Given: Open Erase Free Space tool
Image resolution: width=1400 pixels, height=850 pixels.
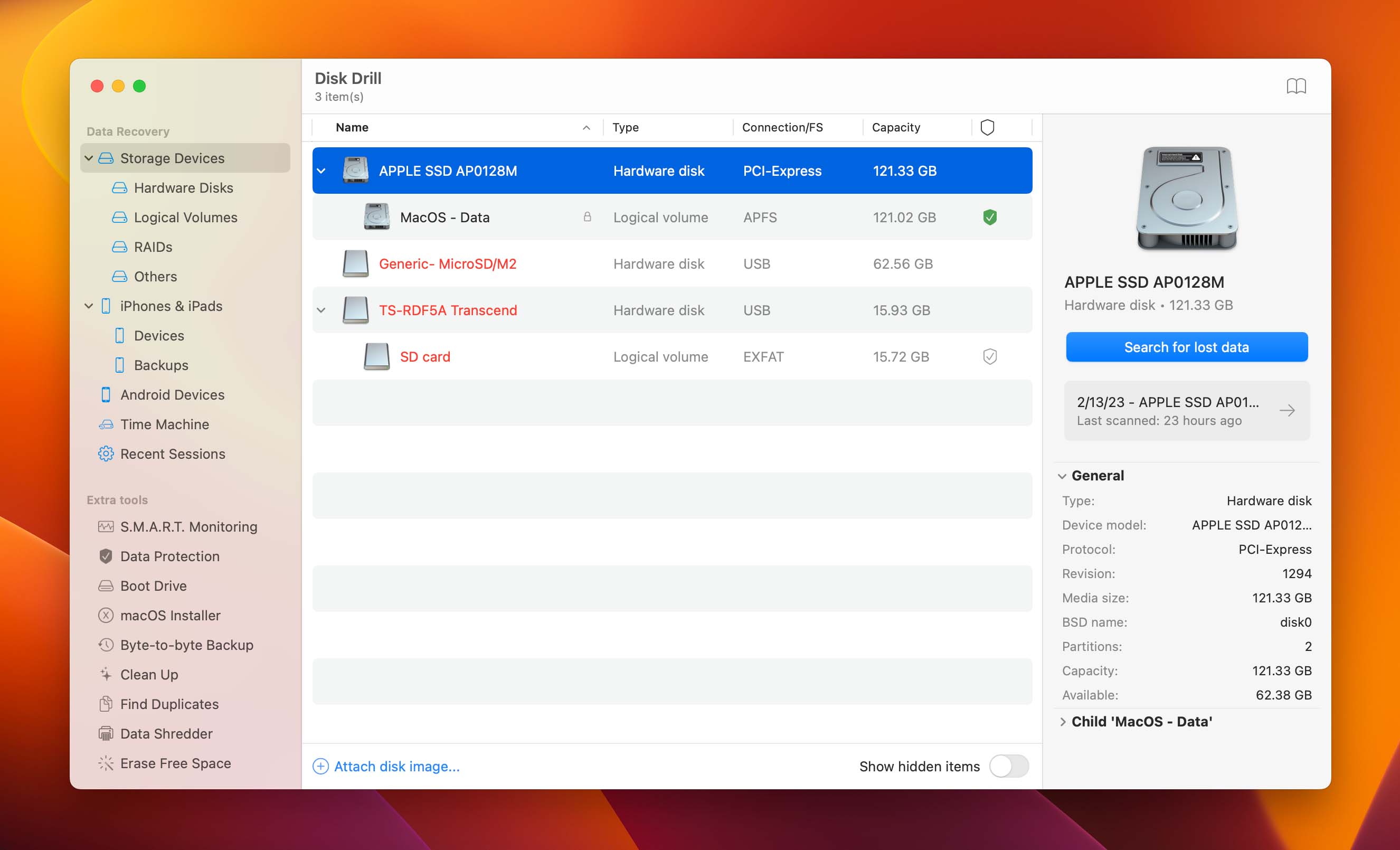Looking at the screenshot, I should (175, 763).
